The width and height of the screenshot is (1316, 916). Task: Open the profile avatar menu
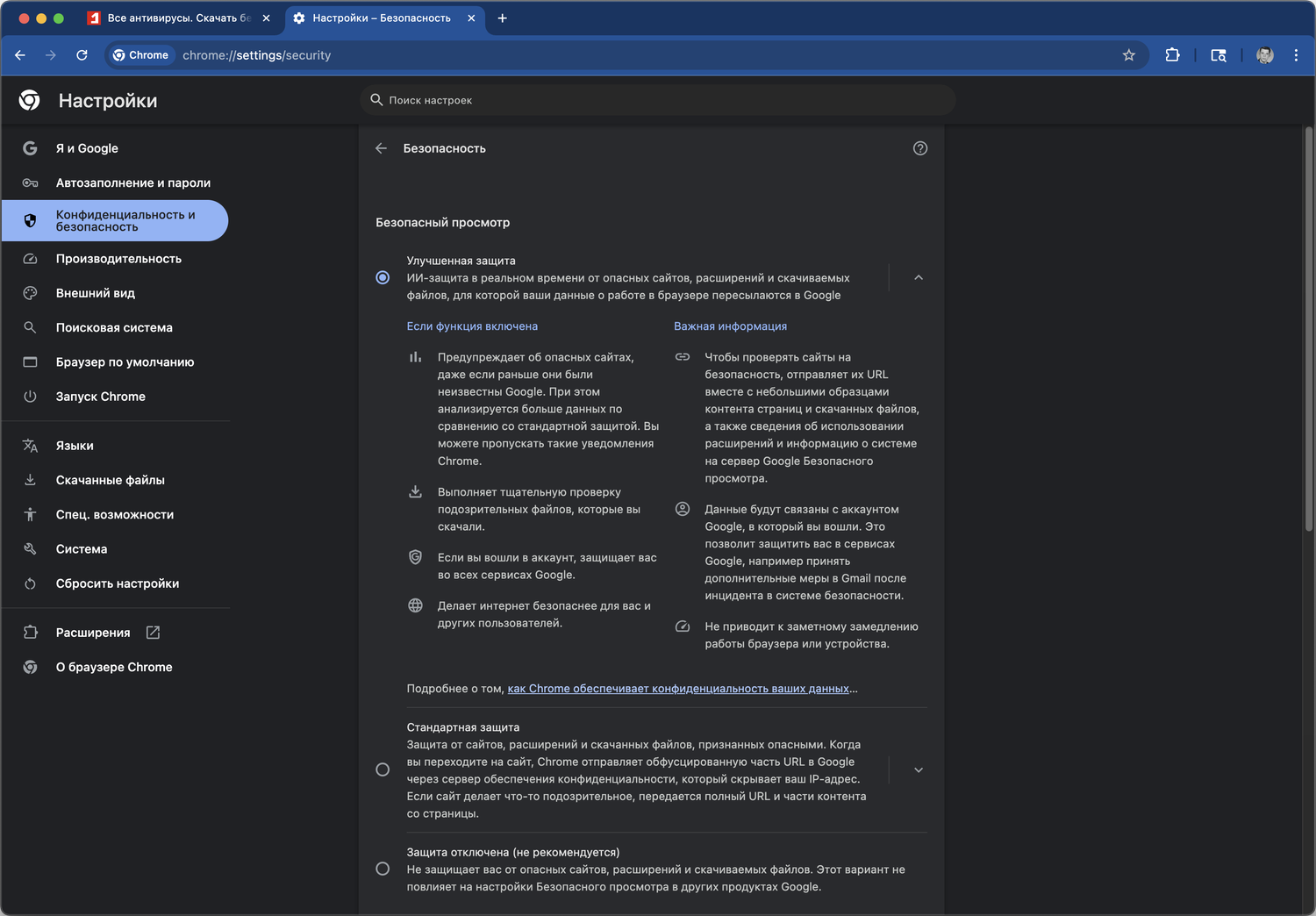(1265, 55)
